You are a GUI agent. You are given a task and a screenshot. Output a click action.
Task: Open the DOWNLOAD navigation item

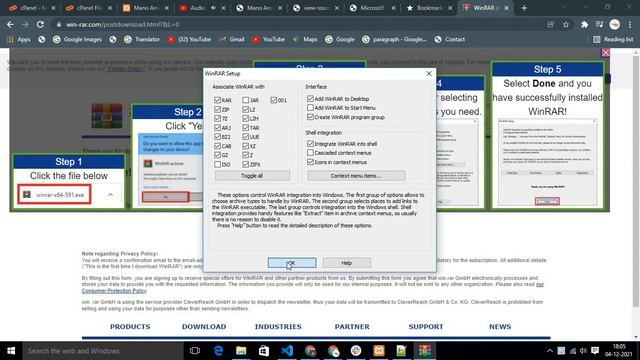204,327
